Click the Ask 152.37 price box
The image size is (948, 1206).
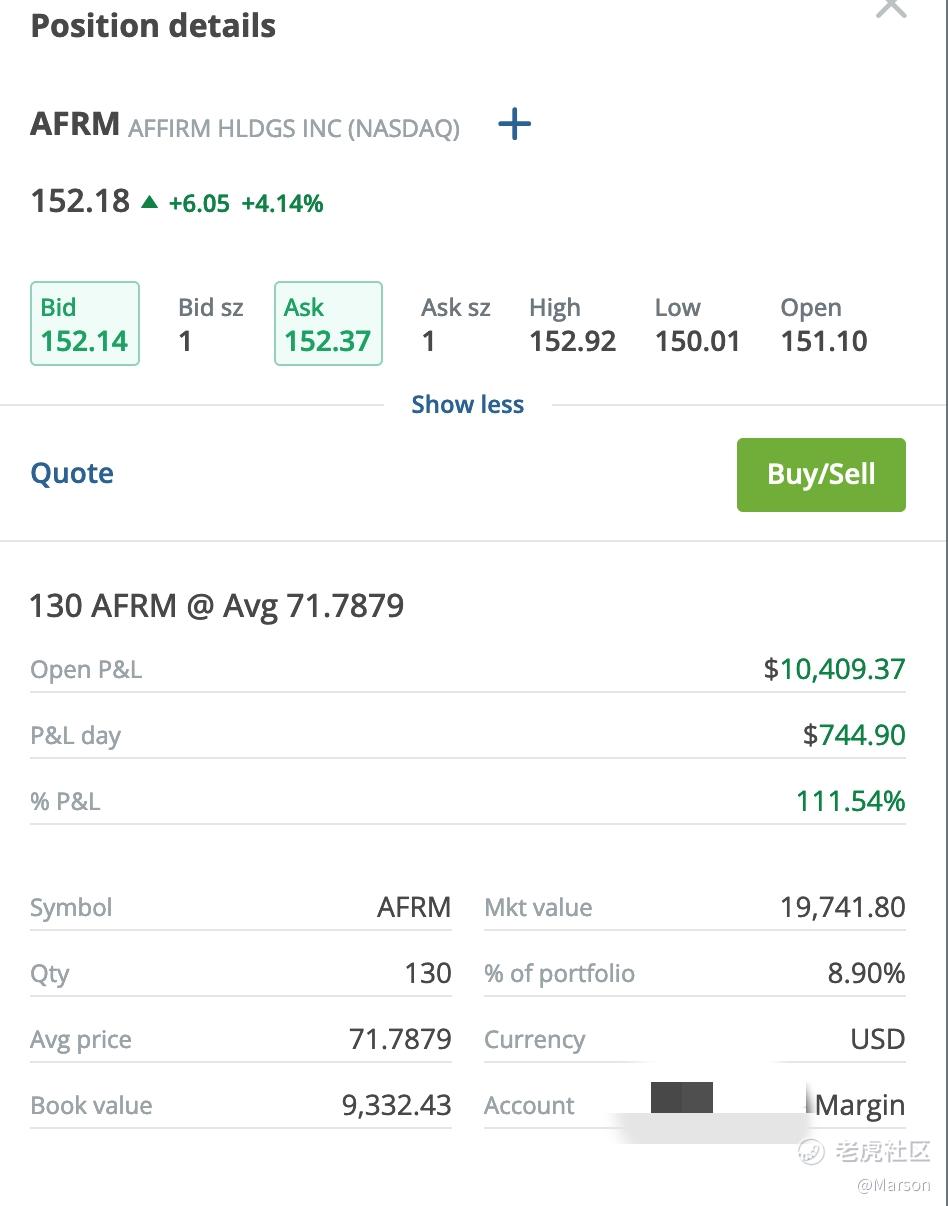tap(328, 324)
